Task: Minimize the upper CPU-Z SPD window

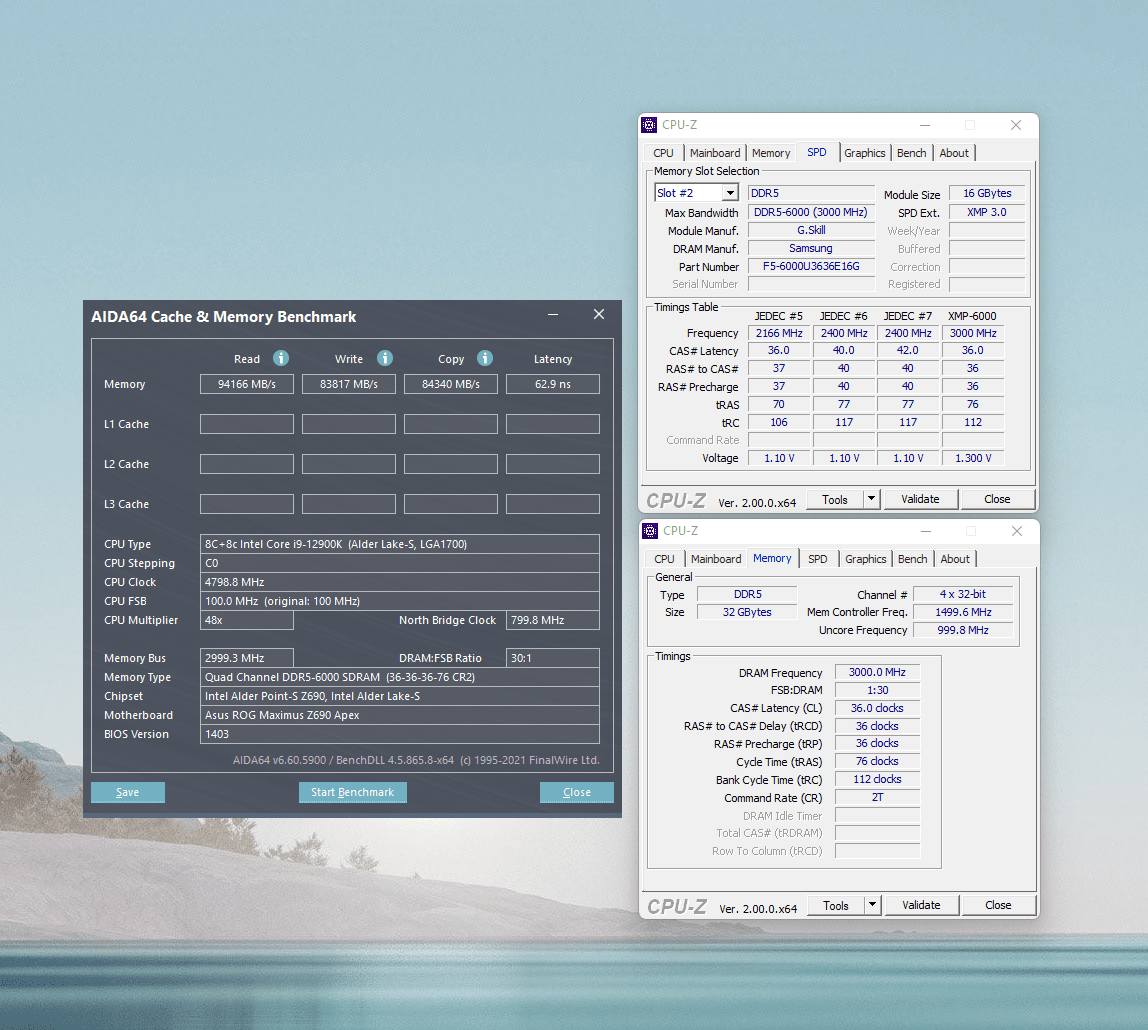Action: coord(925,125)
